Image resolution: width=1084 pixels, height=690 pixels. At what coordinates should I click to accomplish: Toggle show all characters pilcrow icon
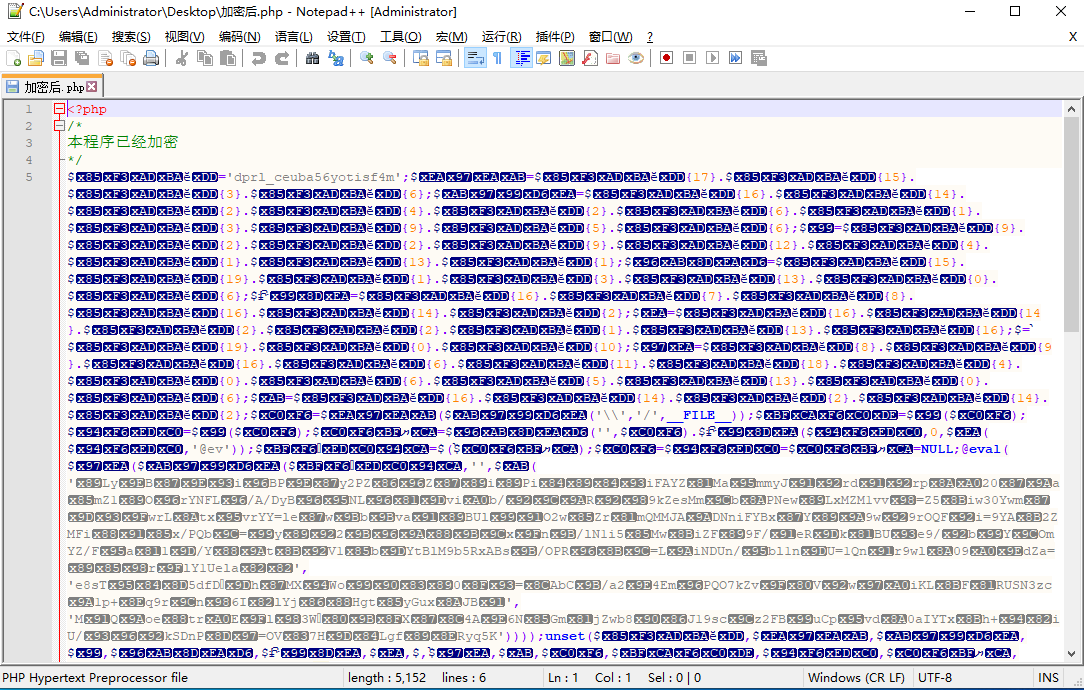point(497,58)
